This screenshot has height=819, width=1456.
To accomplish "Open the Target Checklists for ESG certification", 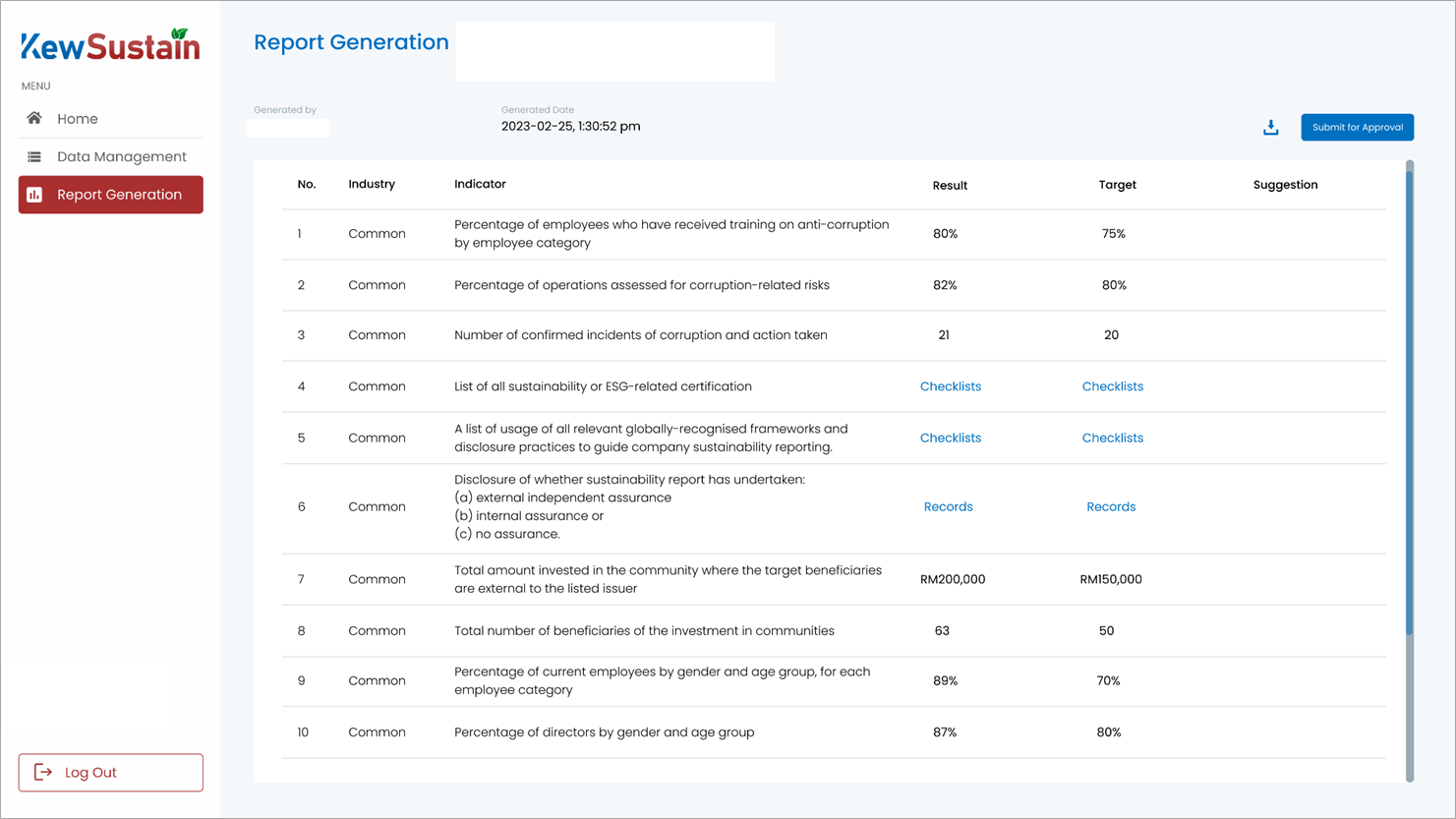I will 1113,385.
